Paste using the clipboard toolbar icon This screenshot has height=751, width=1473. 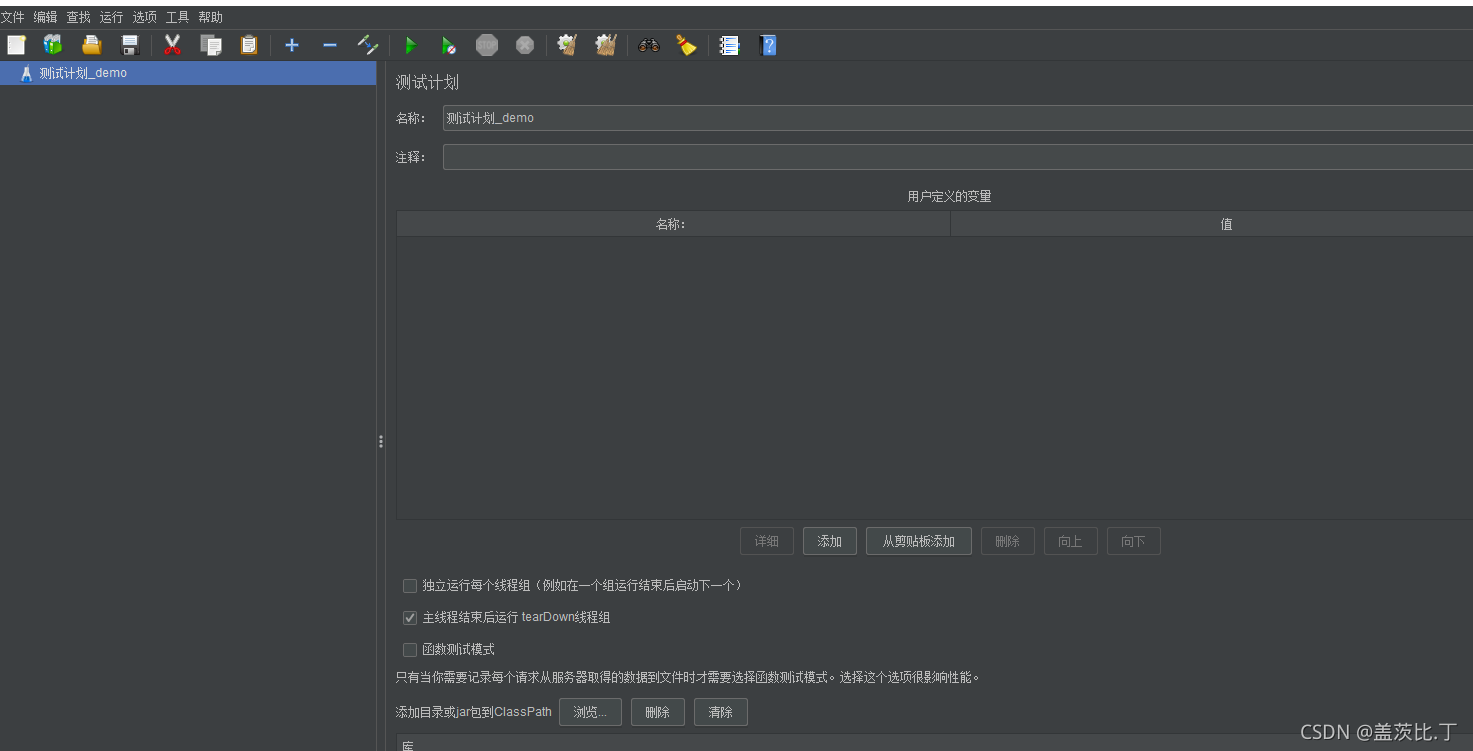click(249, 45)
